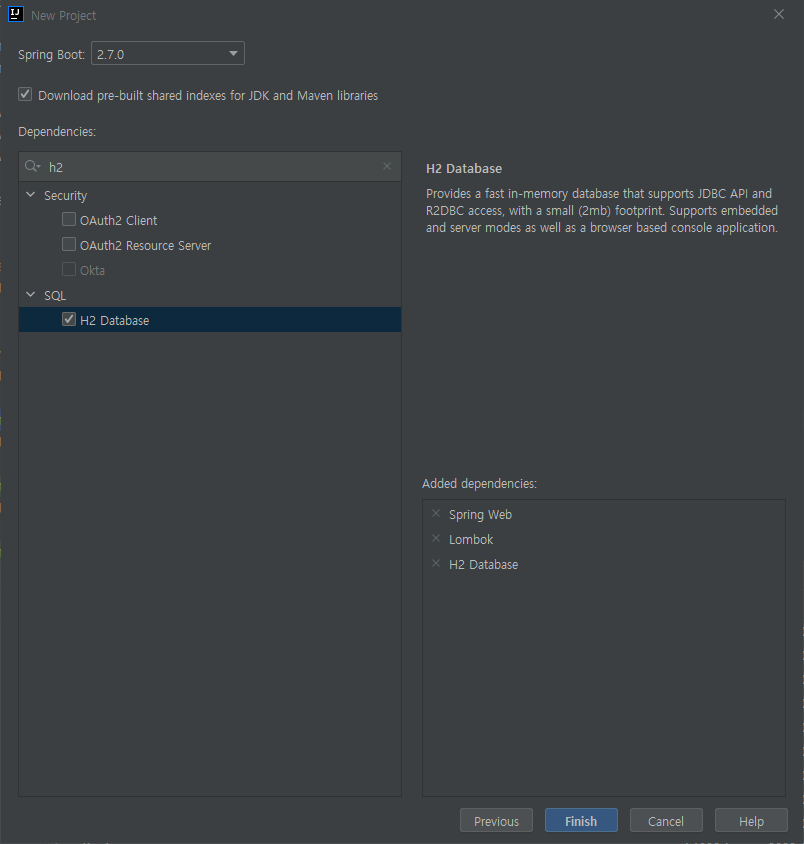Click the IntelliJ IDEA logo icon
The width and height of the screenshot is (804, 844).
(16, 14)
